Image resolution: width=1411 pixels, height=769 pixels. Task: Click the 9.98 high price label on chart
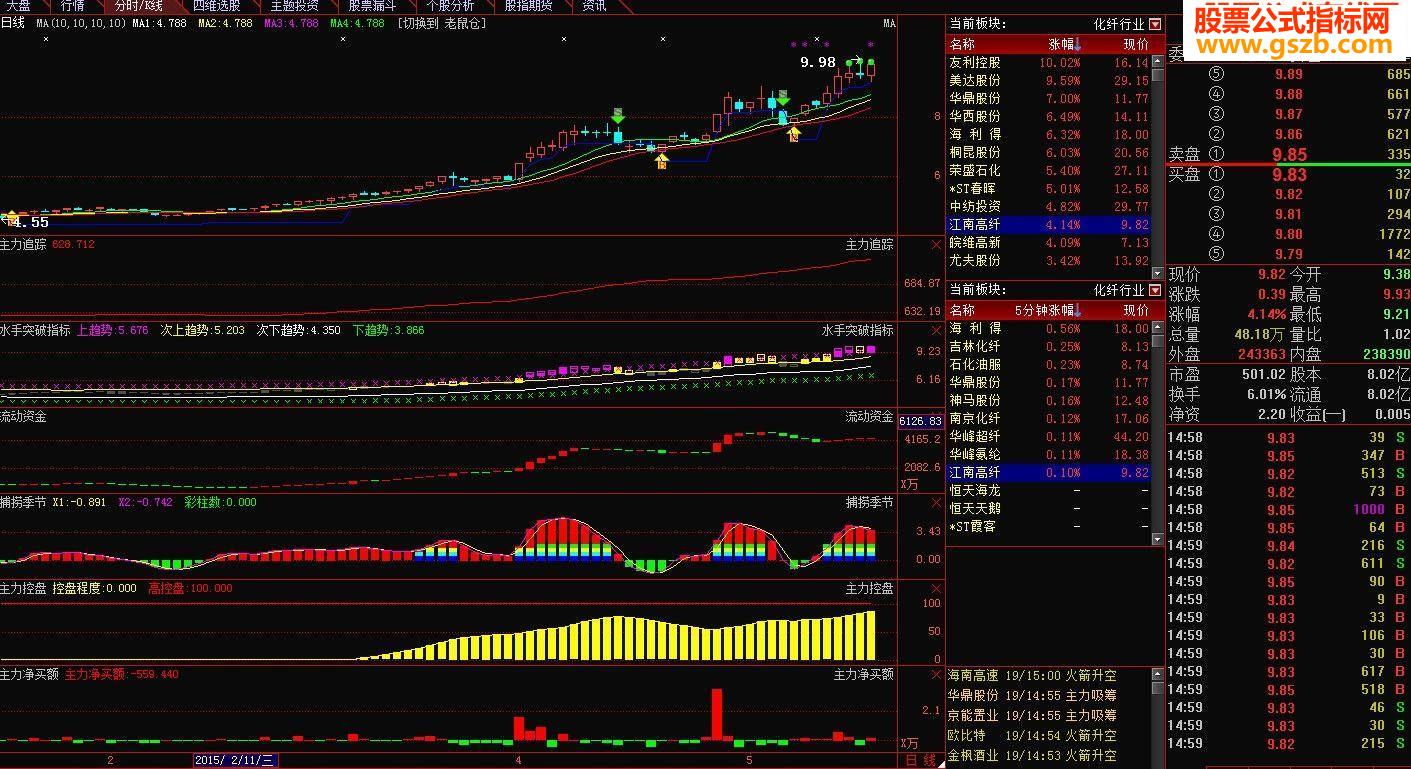click(x=817, y=62)
